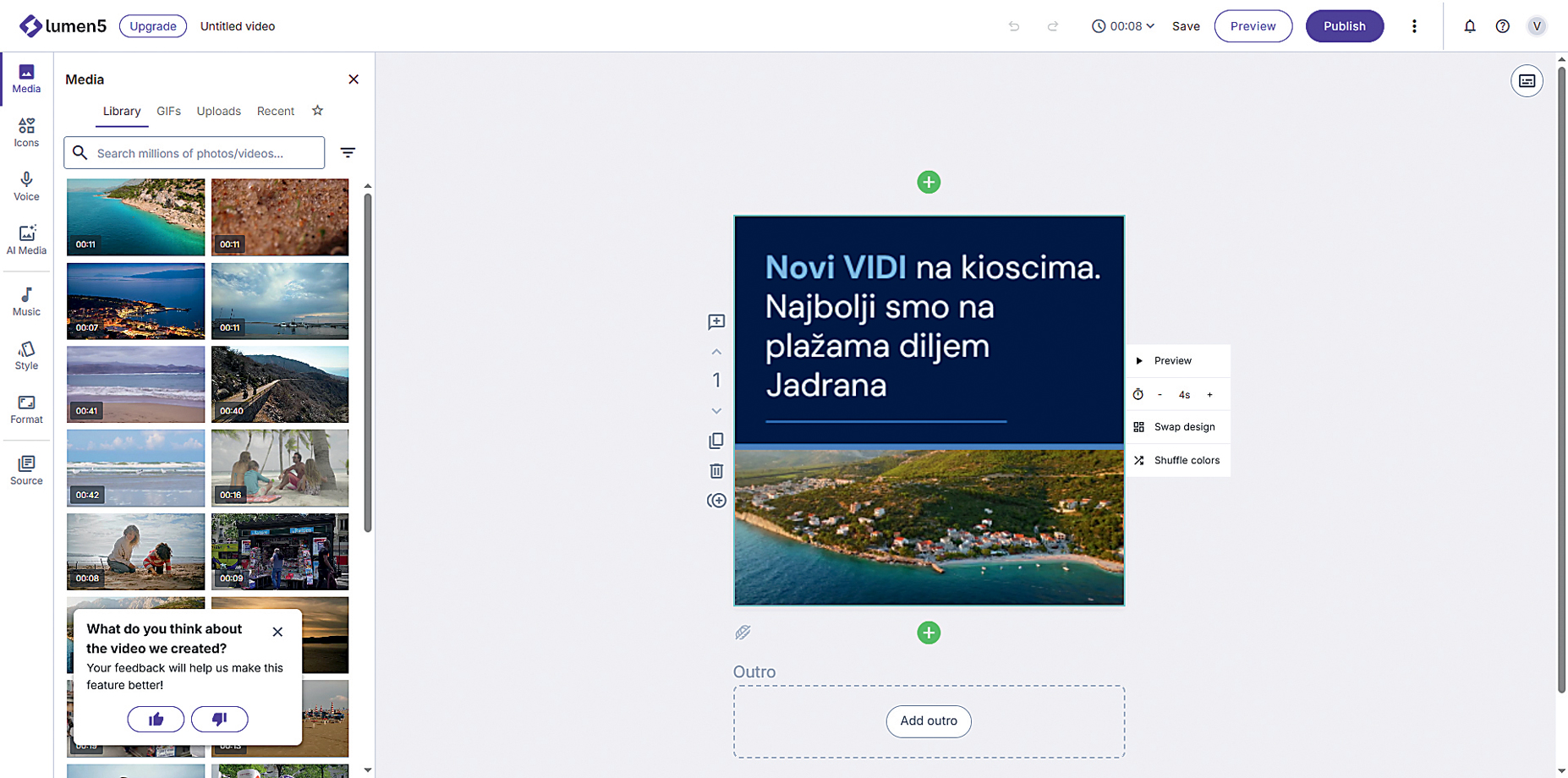Screen dimensions: 1568x778
Task: Open the three-dot more options menu
Action: 1414,26
